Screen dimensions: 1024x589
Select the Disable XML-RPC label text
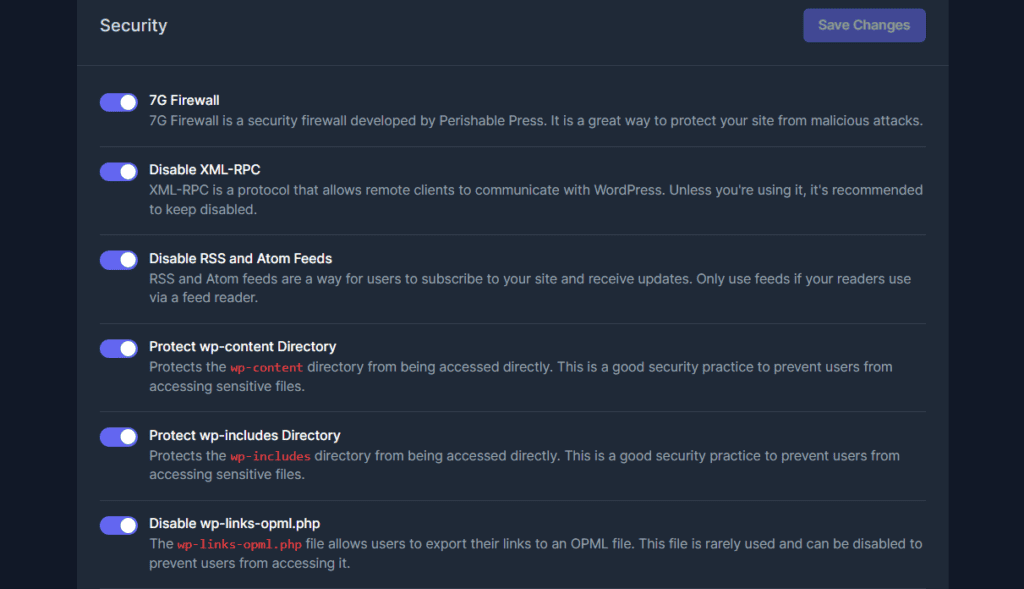click(204, 170)
